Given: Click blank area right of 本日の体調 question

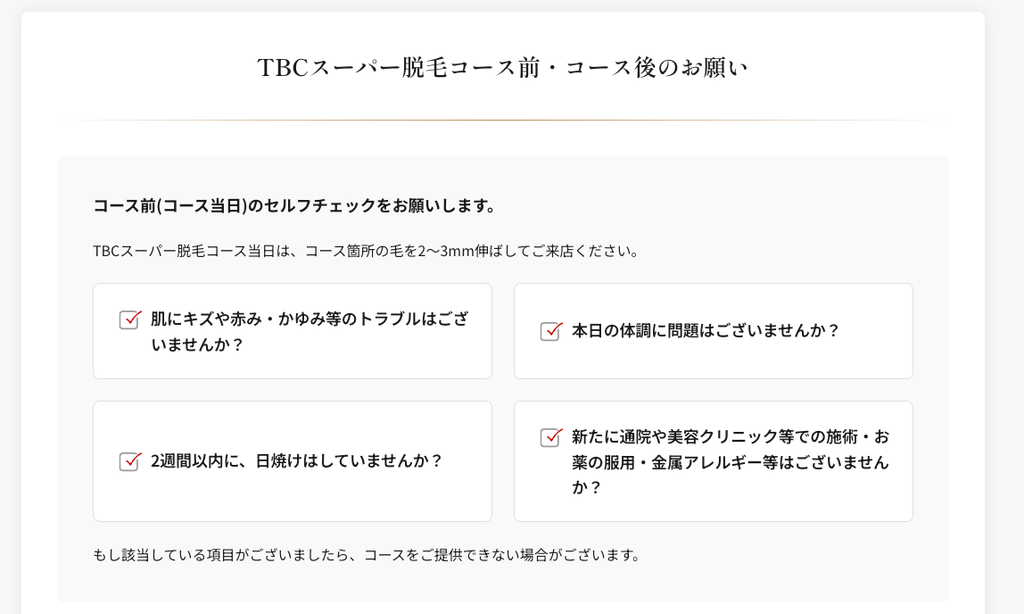Looking at the screenshot, I should point(875,331).
